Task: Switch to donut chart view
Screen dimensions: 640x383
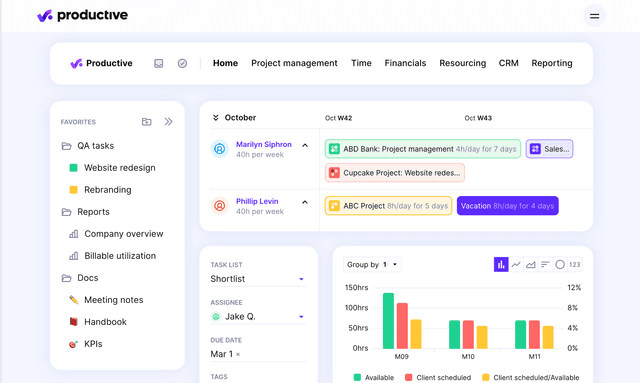Action: click(560, 265)
